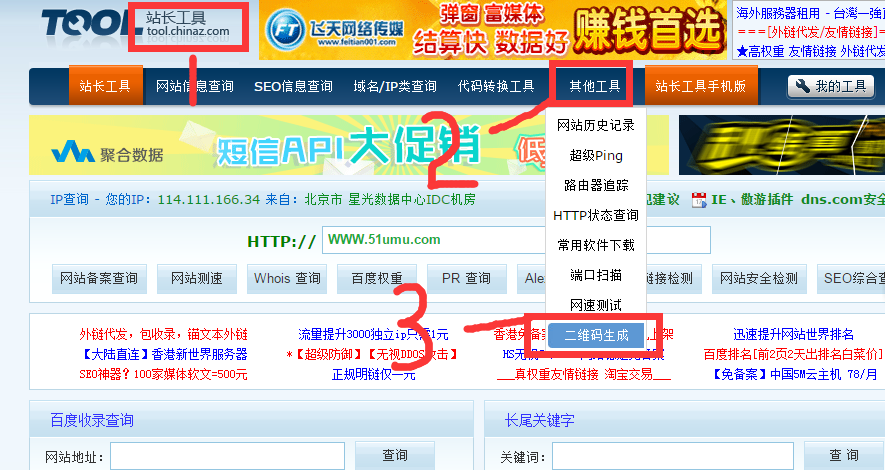Click the 网站安全检测 button
Image resolution: width=885 pixels, height=470 pixels.
(759, 279)
